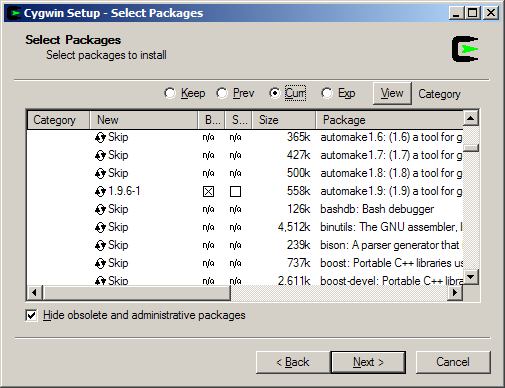Maximize the Cygwin Setup window
The image size is (505, 388).
(472, 13)
